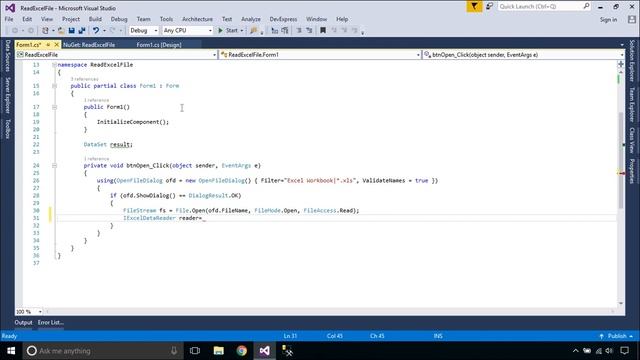The width and height of the screenshot is (640, 360).
Task: Switch to the NuGet: ReadExcelFile tab
Action: 89,45
